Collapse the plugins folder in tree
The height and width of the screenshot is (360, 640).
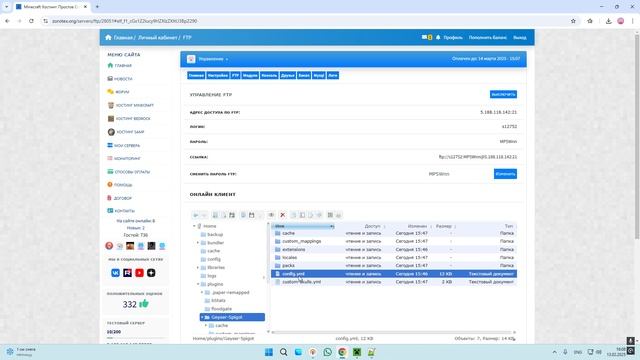pyautogui.click(x=198, y=284)
